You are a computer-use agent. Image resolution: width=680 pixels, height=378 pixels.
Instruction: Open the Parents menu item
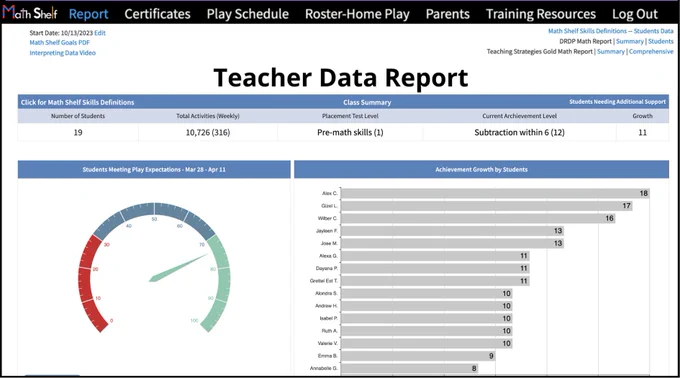pos(448,14)
